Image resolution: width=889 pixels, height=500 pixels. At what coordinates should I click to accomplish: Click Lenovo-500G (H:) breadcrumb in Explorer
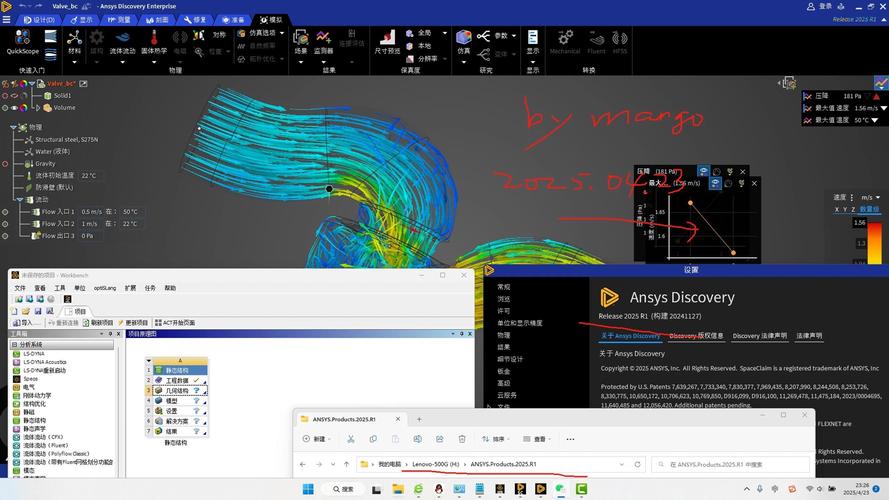[435, 464]
